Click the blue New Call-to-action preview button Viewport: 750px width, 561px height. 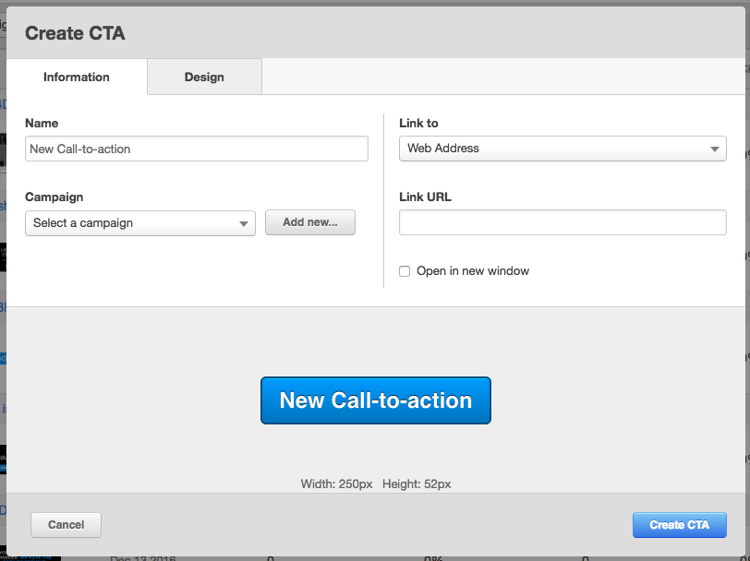pyautogui.click(x=375, y=400)
